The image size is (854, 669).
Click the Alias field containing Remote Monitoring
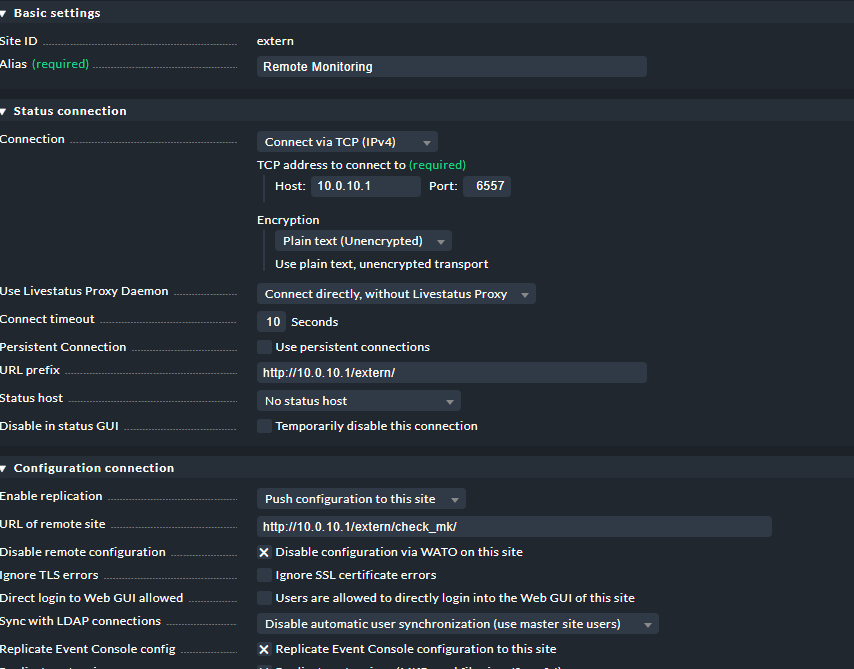click(451, 67)
